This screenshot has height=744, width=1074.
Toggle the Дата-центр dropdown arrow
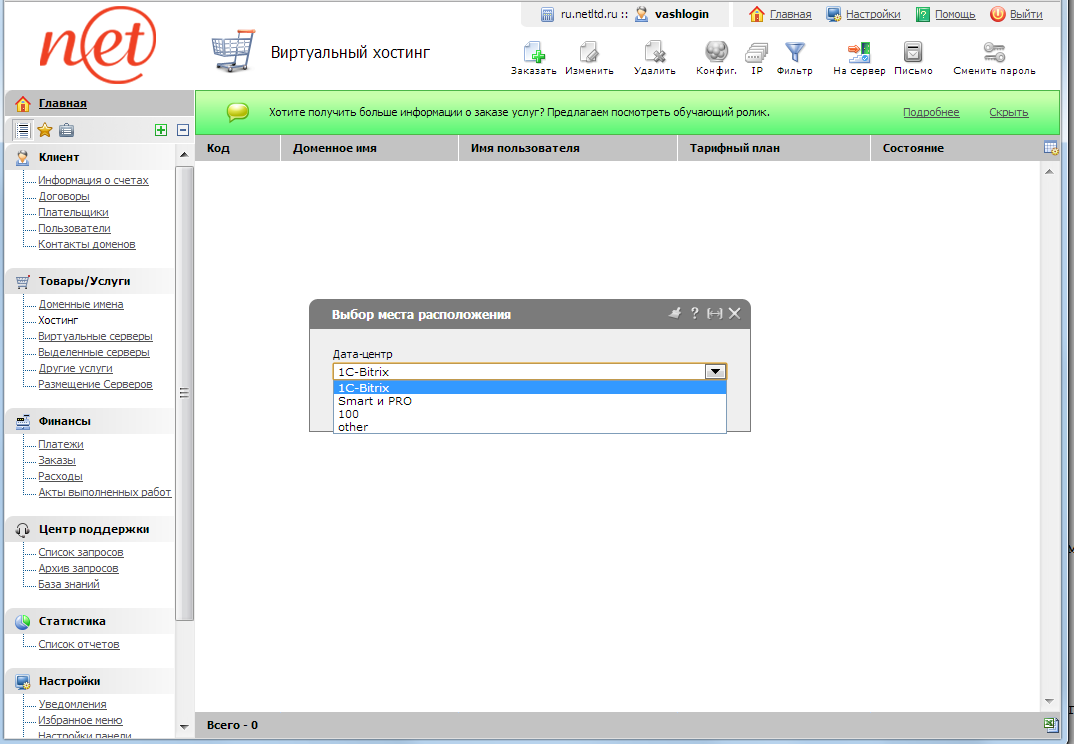coord(715,371)
